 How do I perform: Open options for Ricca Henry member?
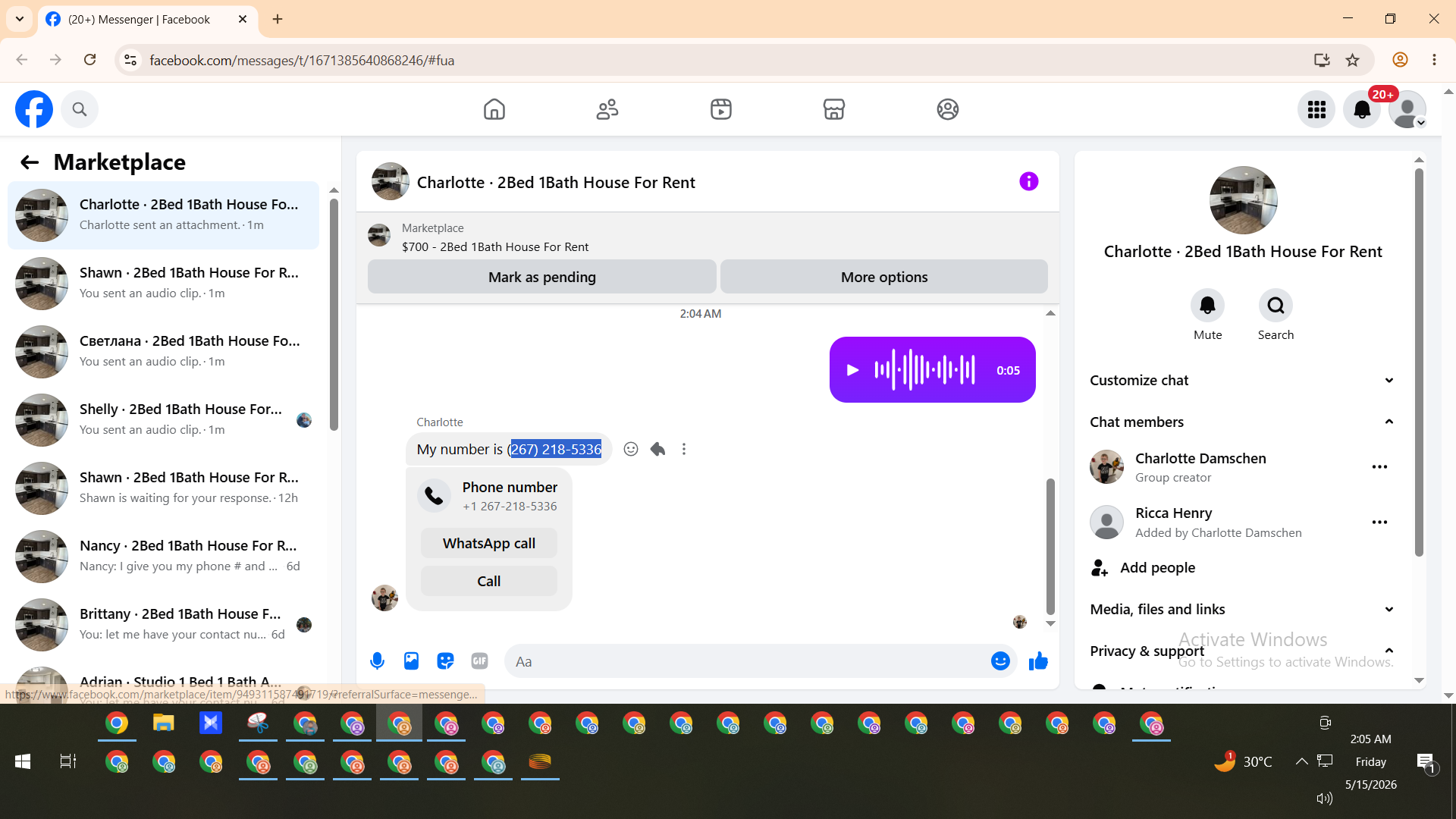tap(1379, 522)
